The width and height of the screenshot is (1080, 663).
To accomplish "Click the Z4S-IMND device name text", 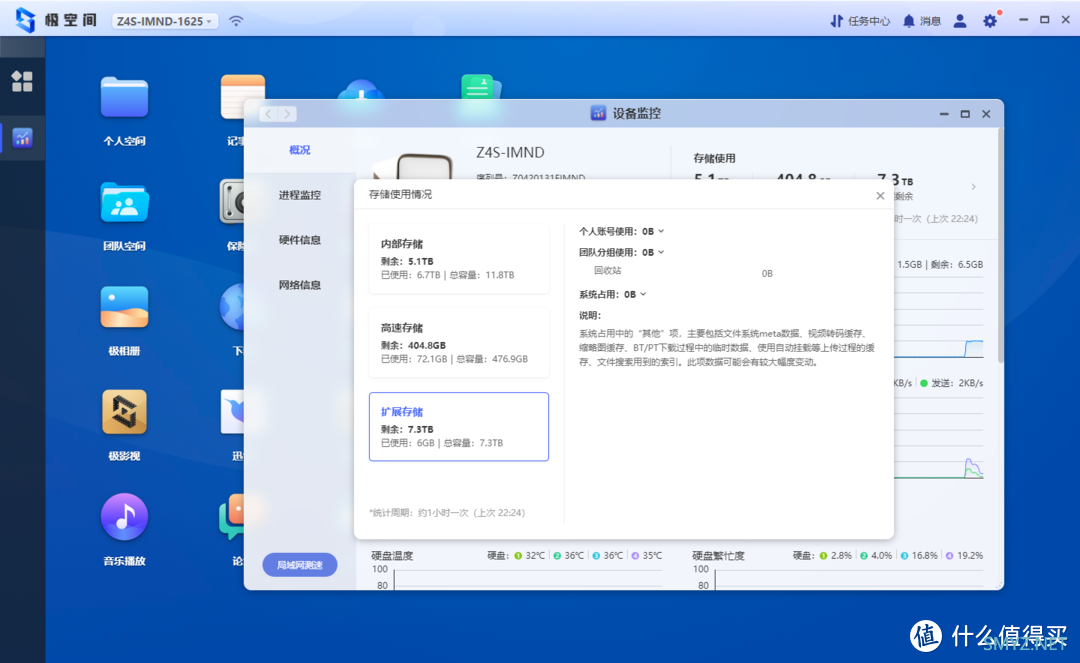I will click(510, 152).
